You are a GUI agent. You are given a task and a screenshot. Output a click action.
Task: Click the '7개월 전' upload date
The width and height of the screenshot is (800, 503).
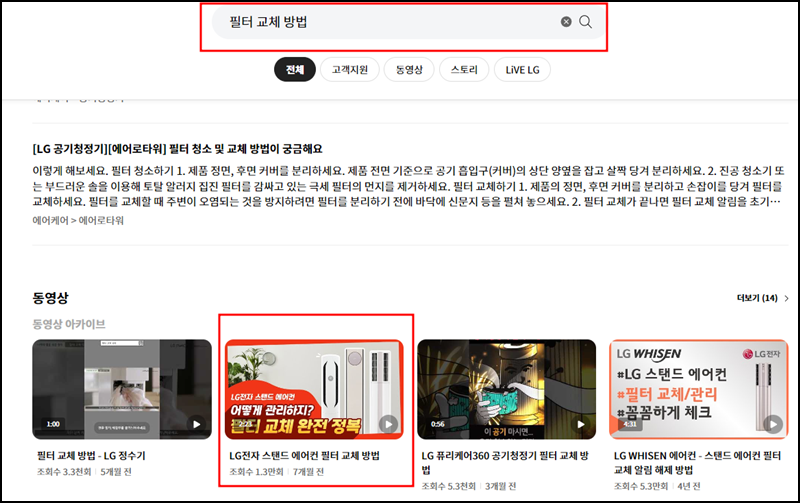(308, 472)
